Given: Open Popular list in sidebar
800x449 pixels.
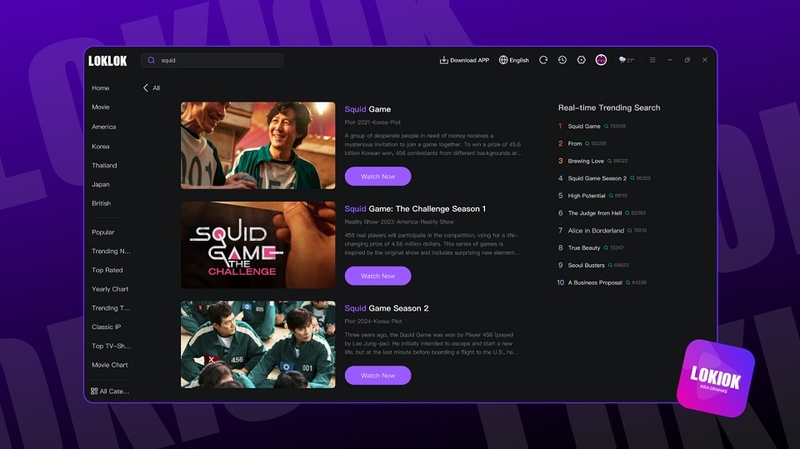Looking at the screenshot, I should tap(103, 232).
